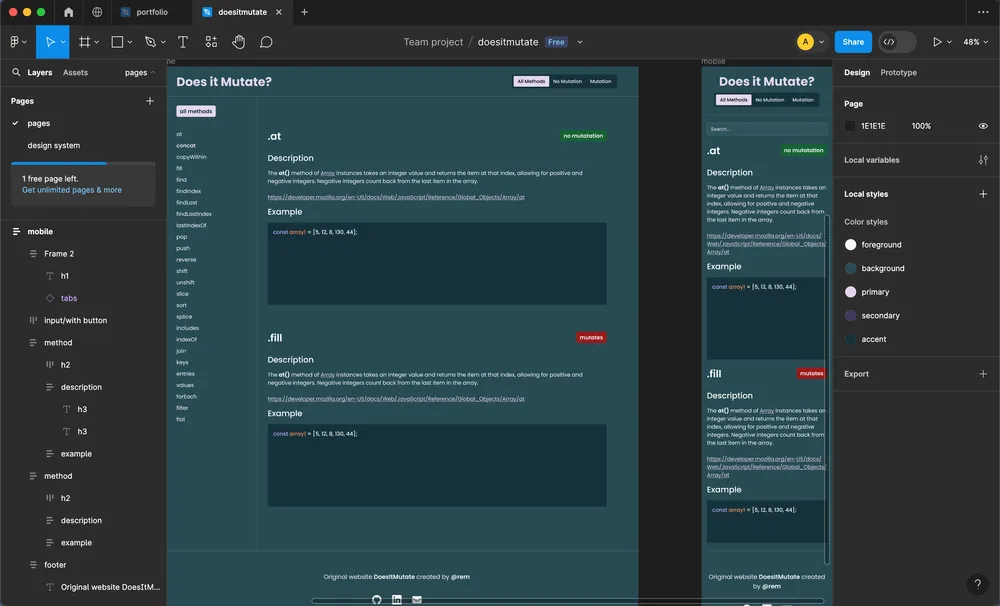Open Shape tools dropdown arrow
Image resolution: width=1000 pixels, height=606 pixels.
pyautogui.click(x=129, y=42)
